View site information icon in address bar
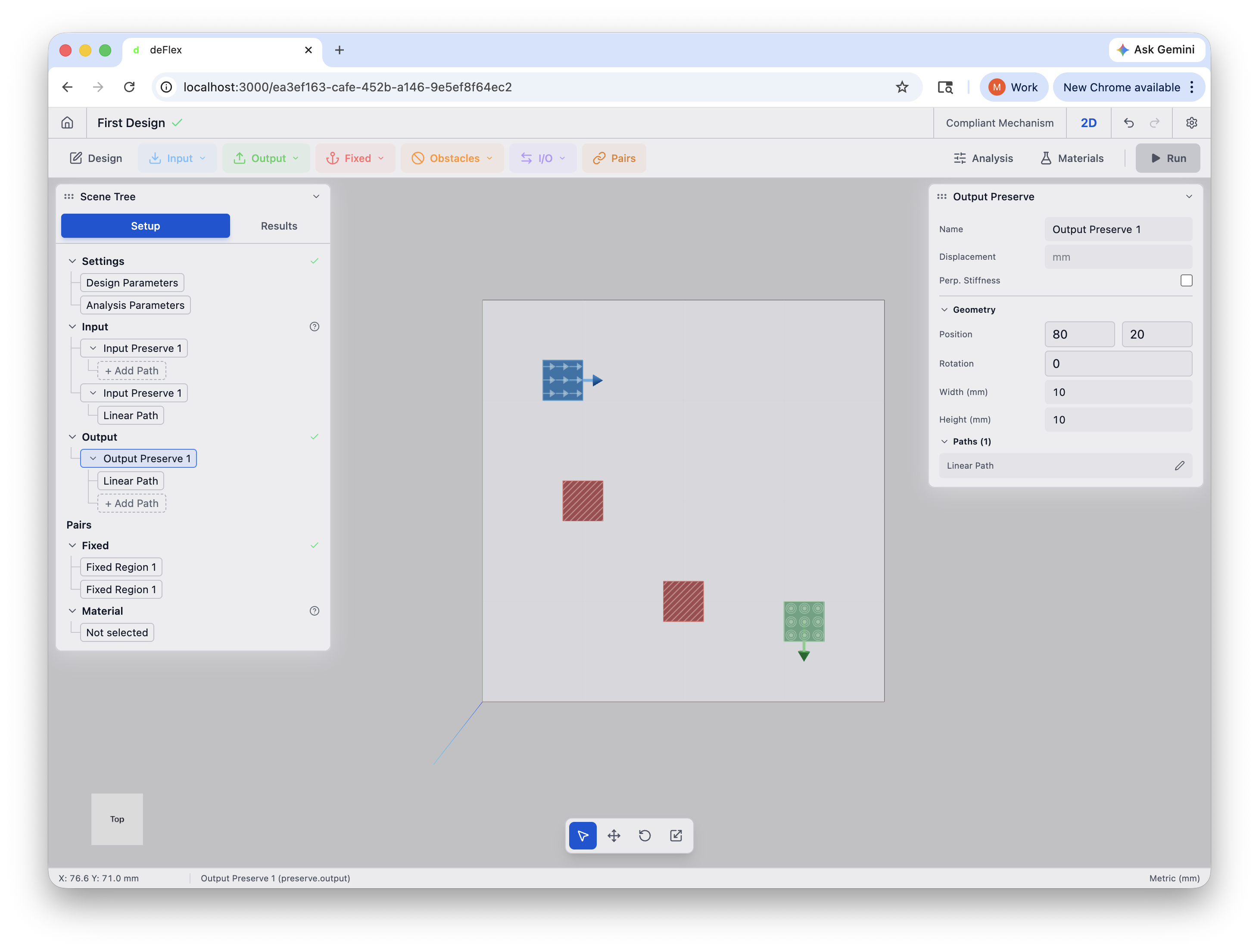This screenshot has height=952, width=1259. (x=165, y=87)
